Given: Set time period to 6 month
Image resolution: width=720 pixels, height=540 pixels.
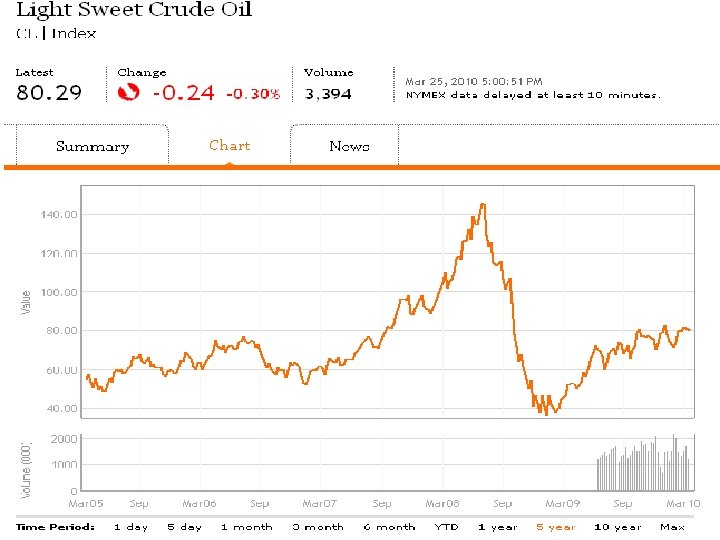Looking at the screenshot, I should tap(389, 527).
